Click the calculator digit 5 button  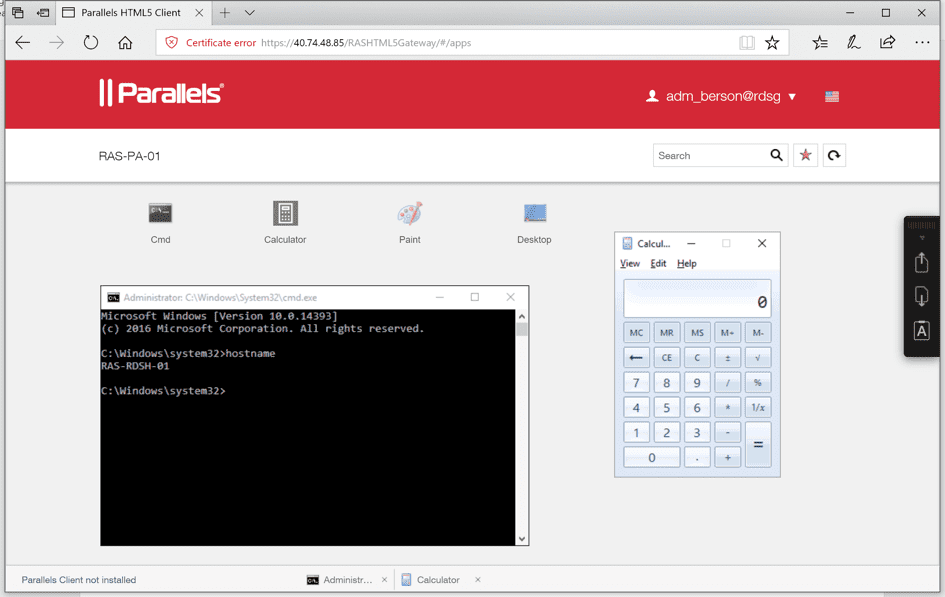coord(667,407)
